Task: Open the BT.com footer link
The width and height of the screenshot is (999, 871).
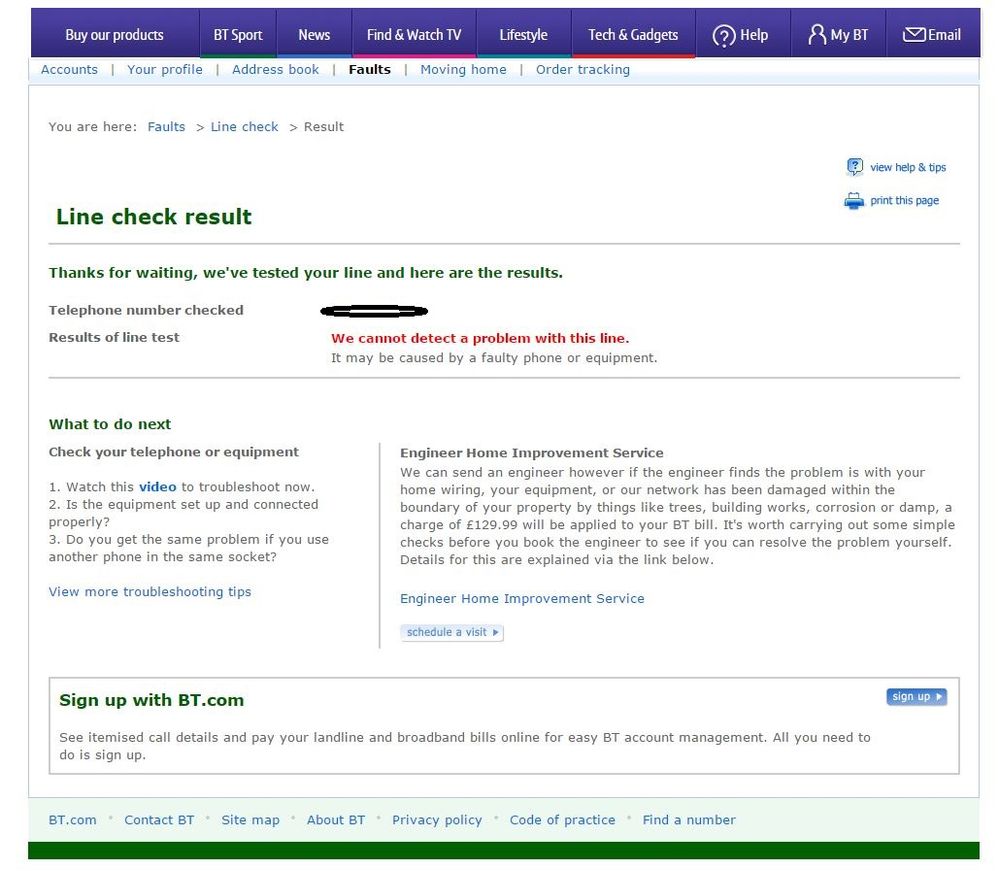Action: (x=73, y=820)
